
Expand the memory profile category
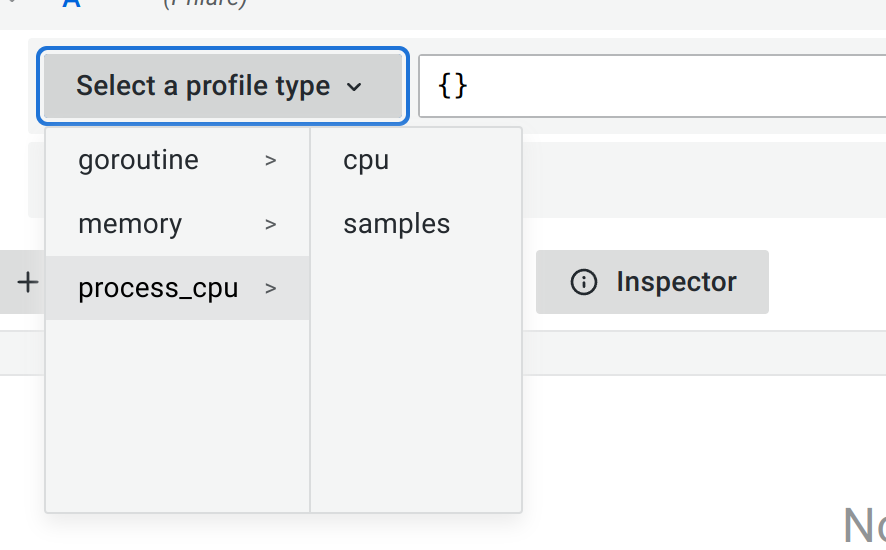click(x=130, y=224)
